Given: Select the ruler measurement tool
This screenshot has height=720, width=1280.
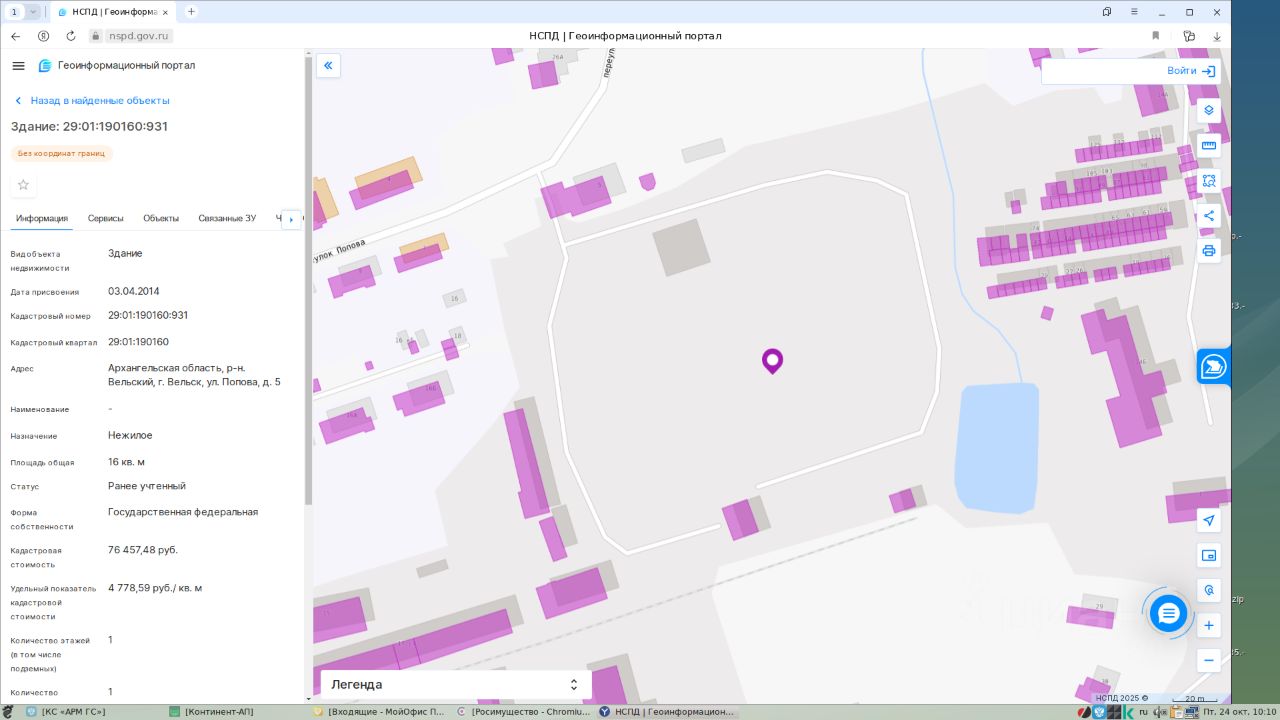Looking at the screenshot, I should (1208, 146).
